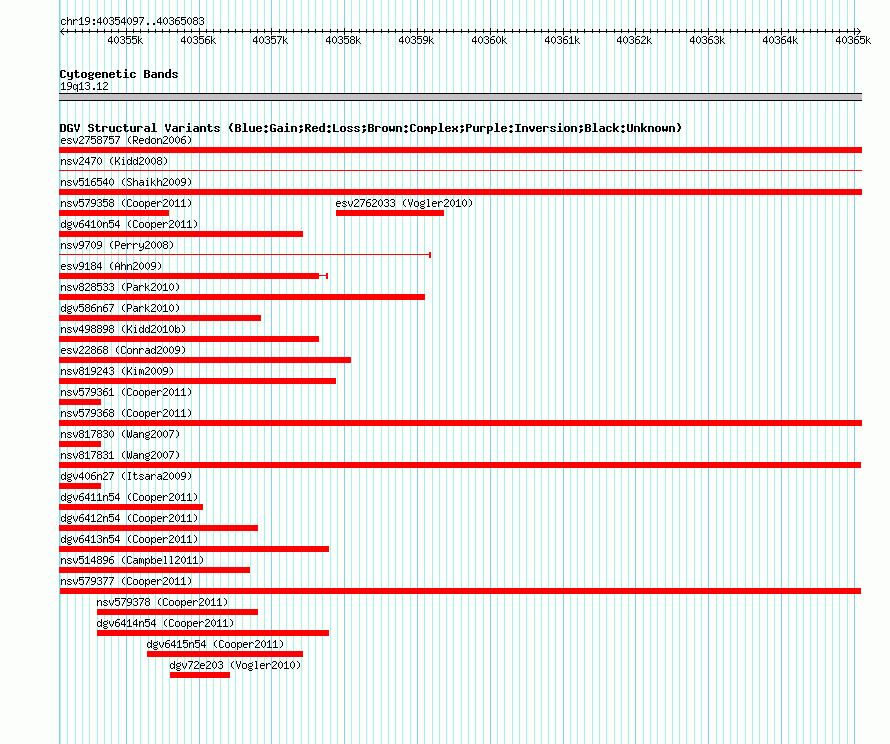Open nsv817830 (Wang2007) variant
890x744 pixels.
[120, 434]
